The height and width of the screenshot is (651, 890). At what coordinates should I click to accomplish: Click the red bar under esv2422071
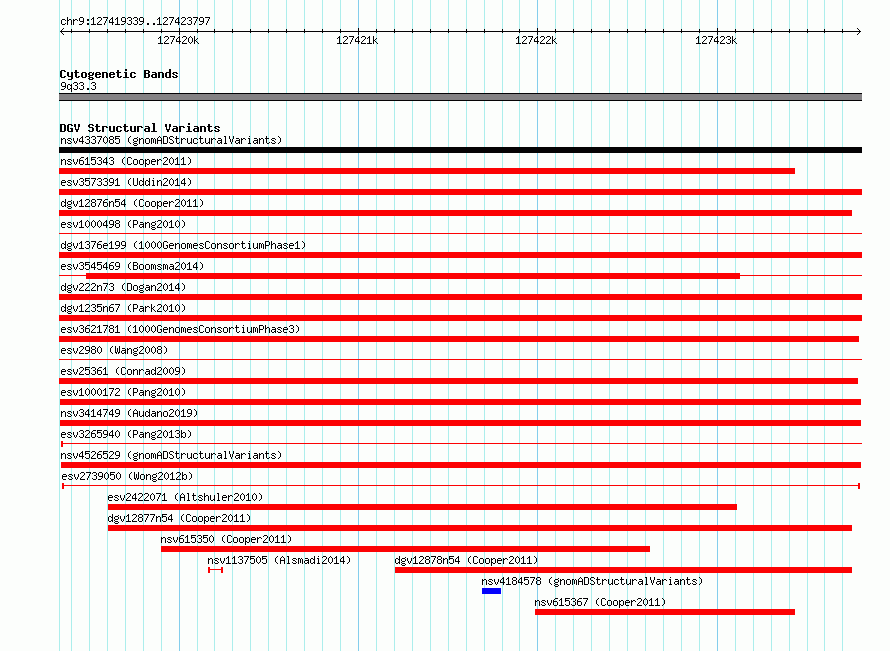pyautogui.click(x=422, y=507)
